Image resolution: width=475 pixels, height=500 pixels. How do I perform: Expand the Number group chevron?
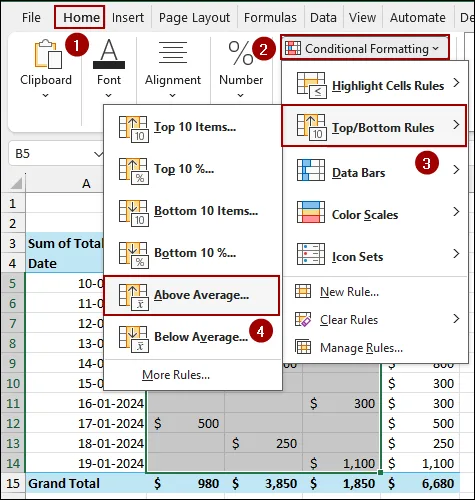point(240,96)
